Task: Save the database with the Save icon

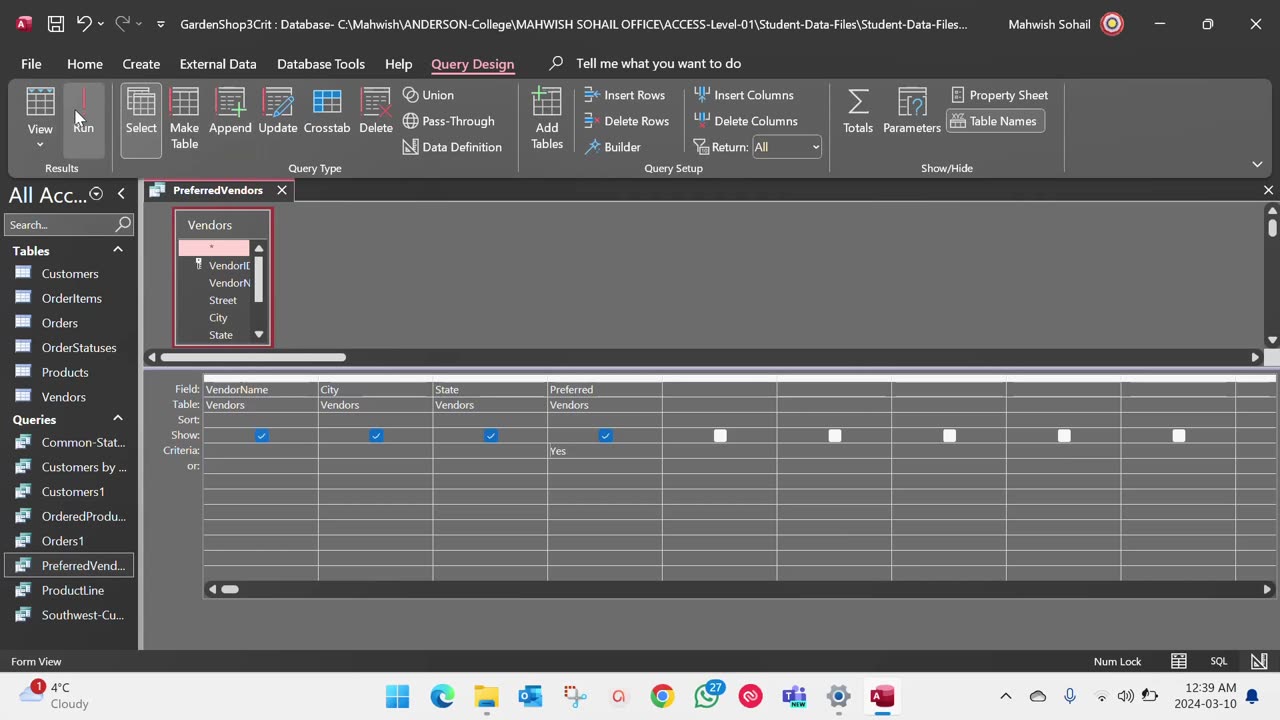Action: click(56, 24)
